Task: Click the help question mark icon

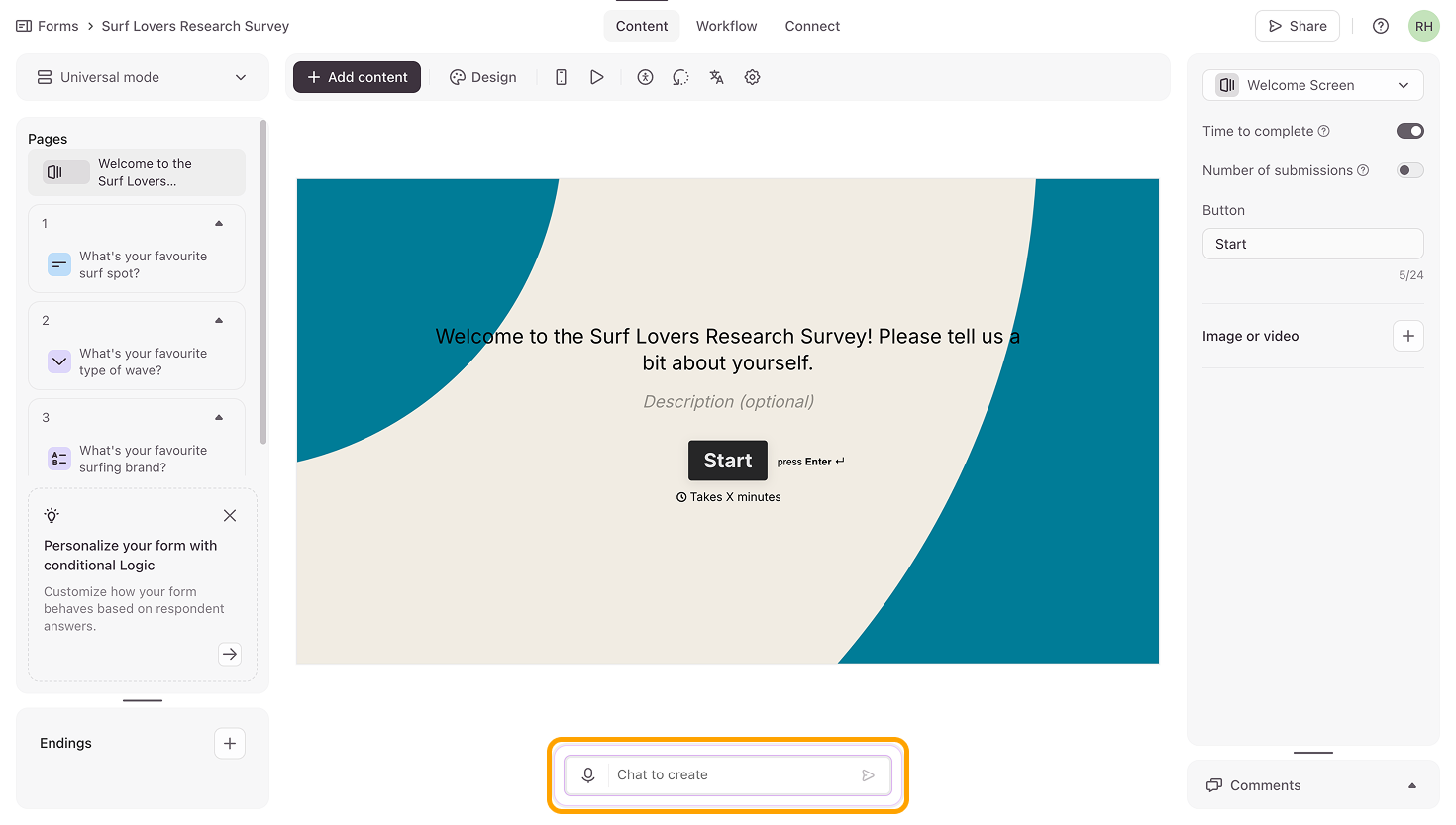Action: [1380, 26]
